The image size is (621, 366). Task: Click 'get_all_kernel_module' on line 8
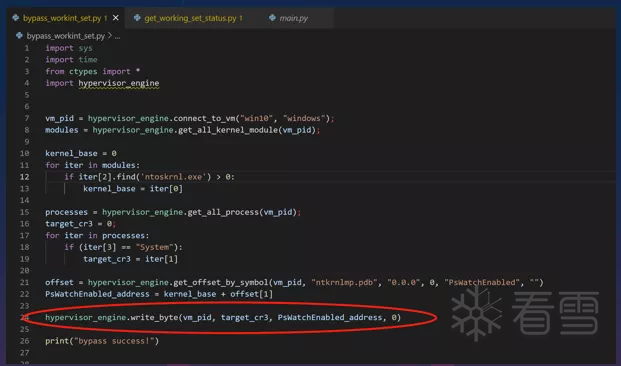228,130
